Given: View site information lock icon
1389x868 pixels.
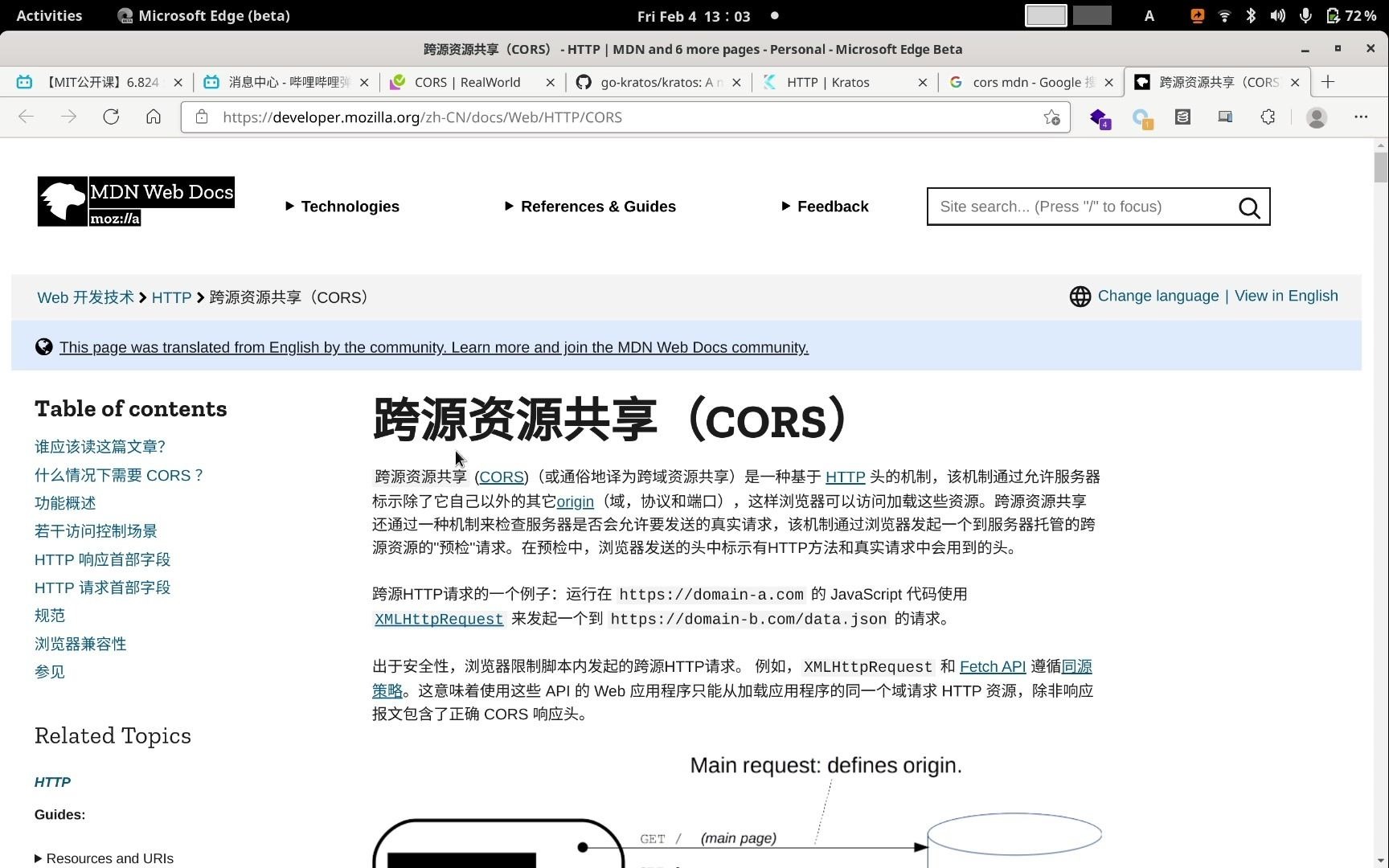Looking at the screenshot, I should (x=202, y=117).
